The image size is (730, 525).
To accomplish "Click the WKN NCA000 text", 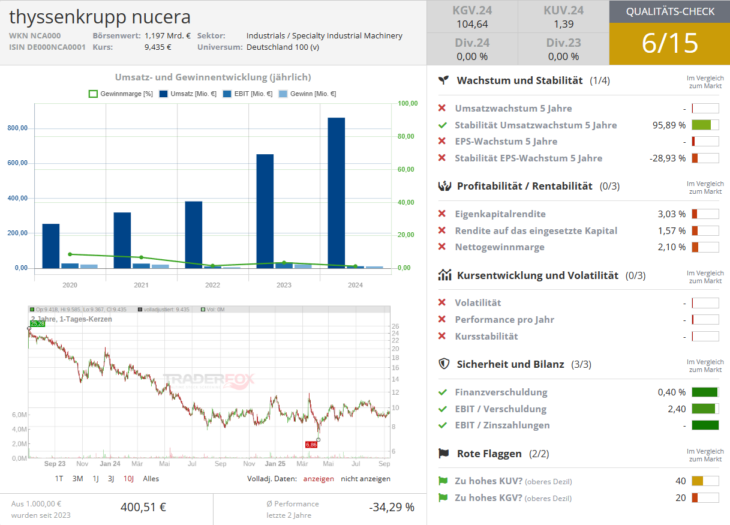I will [35, 35].
